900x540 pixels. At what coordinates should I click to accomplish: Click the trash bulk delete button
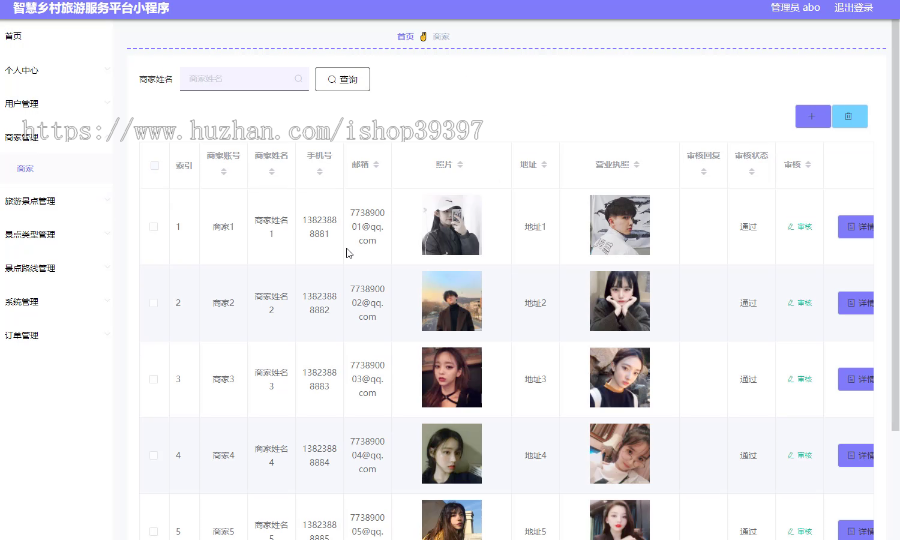tap(849, 116)
